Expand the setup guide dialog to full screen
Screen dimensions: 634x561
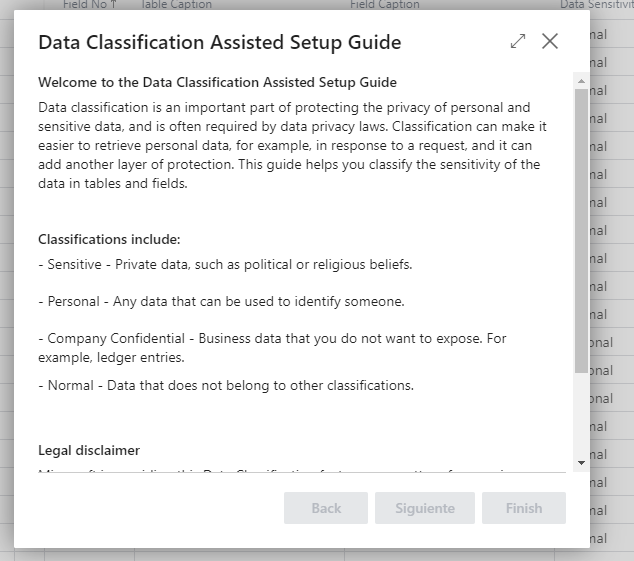(517, 41)
